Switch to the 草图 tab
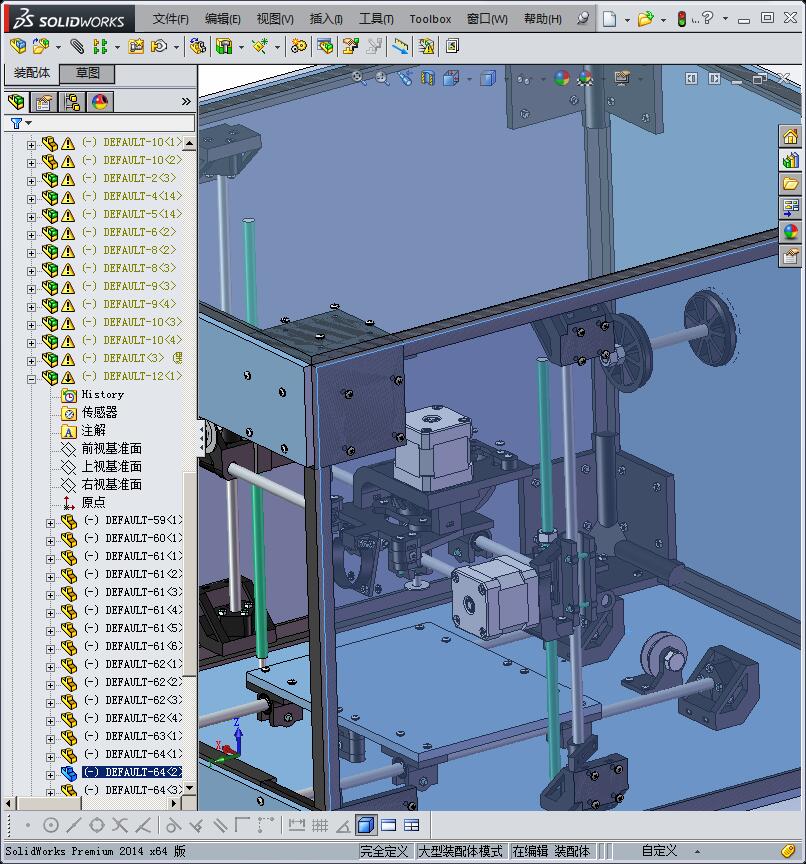806x864 pixels. pyautogui.click(x=87, y=73)
